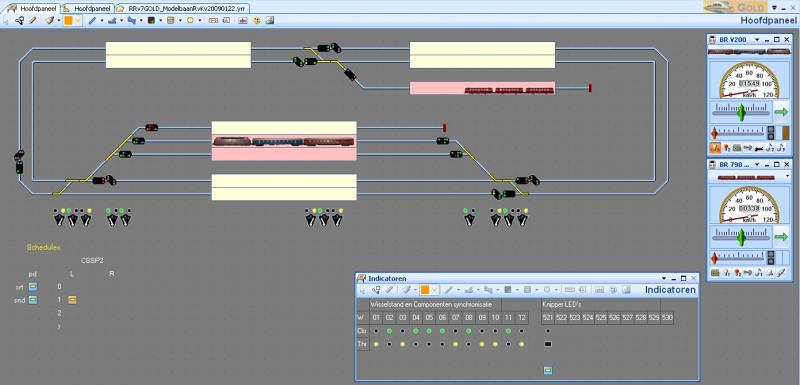Open dropdown next to the orange color swatch

78,20
